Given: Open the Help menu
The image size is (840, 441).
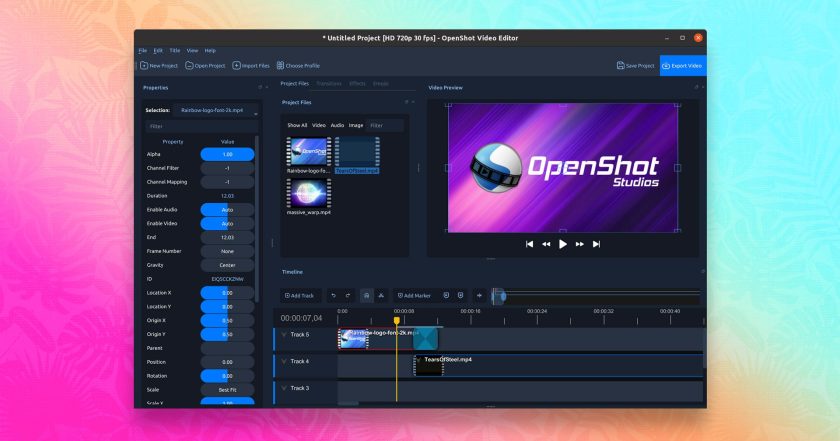Looking at the screenshot, I should (x=210, y=51).
